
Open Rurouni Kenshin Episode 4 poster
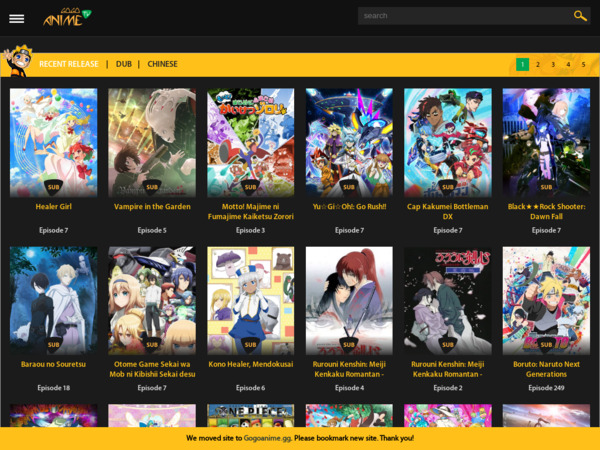(x=349, y=300)
